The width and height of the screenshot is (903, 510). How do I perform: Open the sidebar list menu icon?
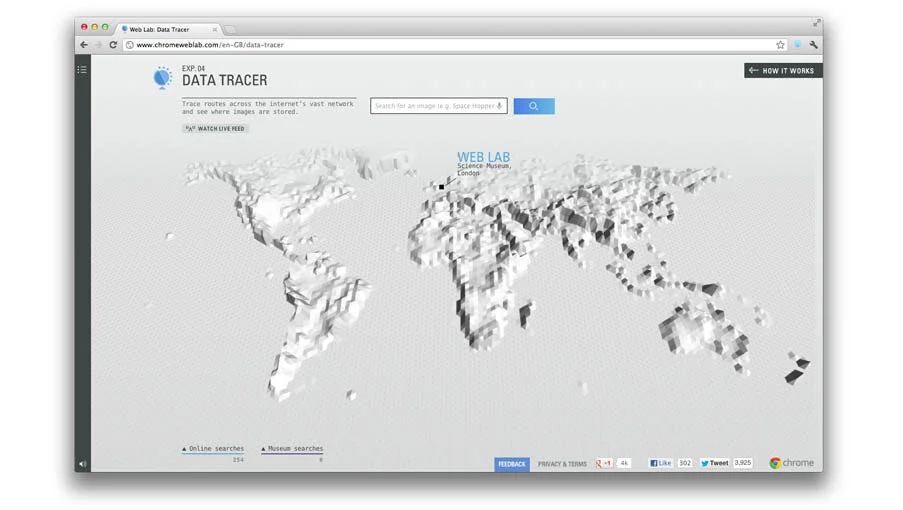[x=82, y=70]
